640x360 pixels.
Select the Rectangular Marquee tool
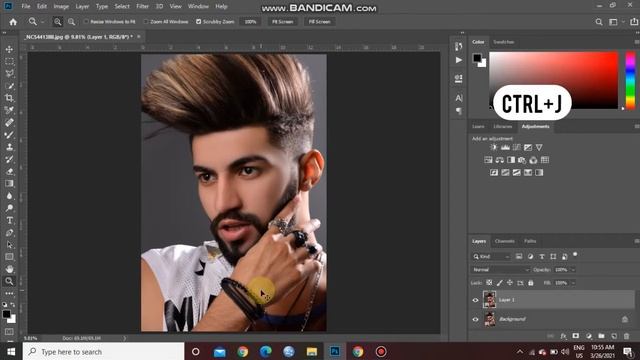point(9,61)
